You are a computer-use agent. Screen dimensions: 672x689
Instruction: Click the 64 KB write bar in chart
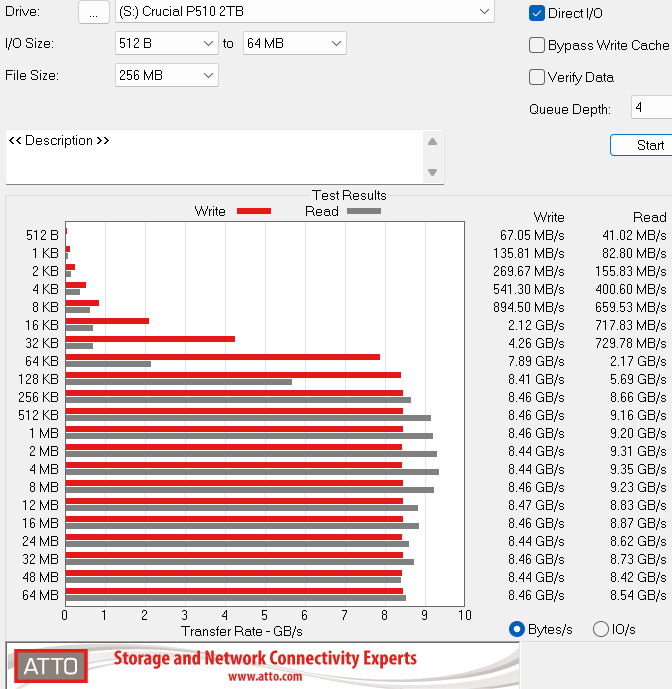(222, 356)
